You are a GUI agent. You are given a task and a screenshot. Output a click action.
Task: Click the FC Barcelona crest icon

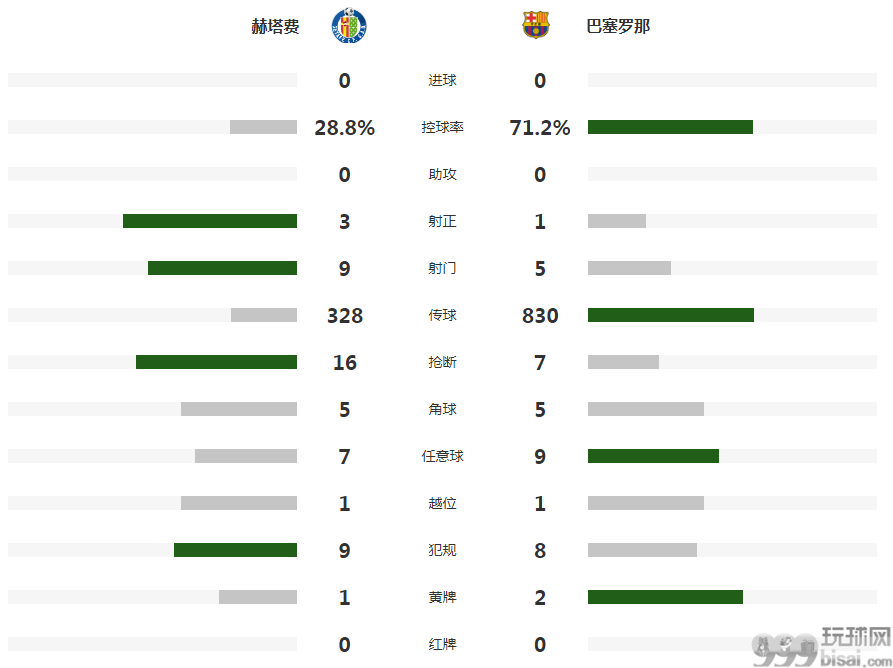click(536, 25)
